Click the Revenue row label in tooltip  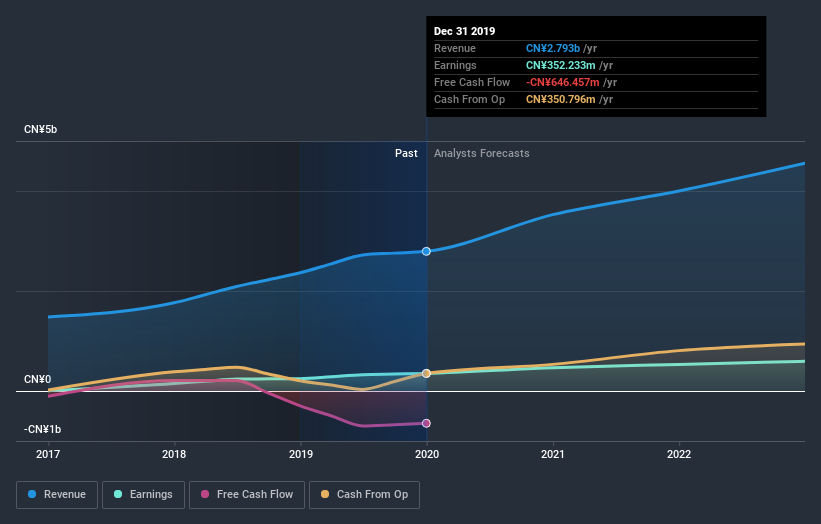click(x=455, y=48)
